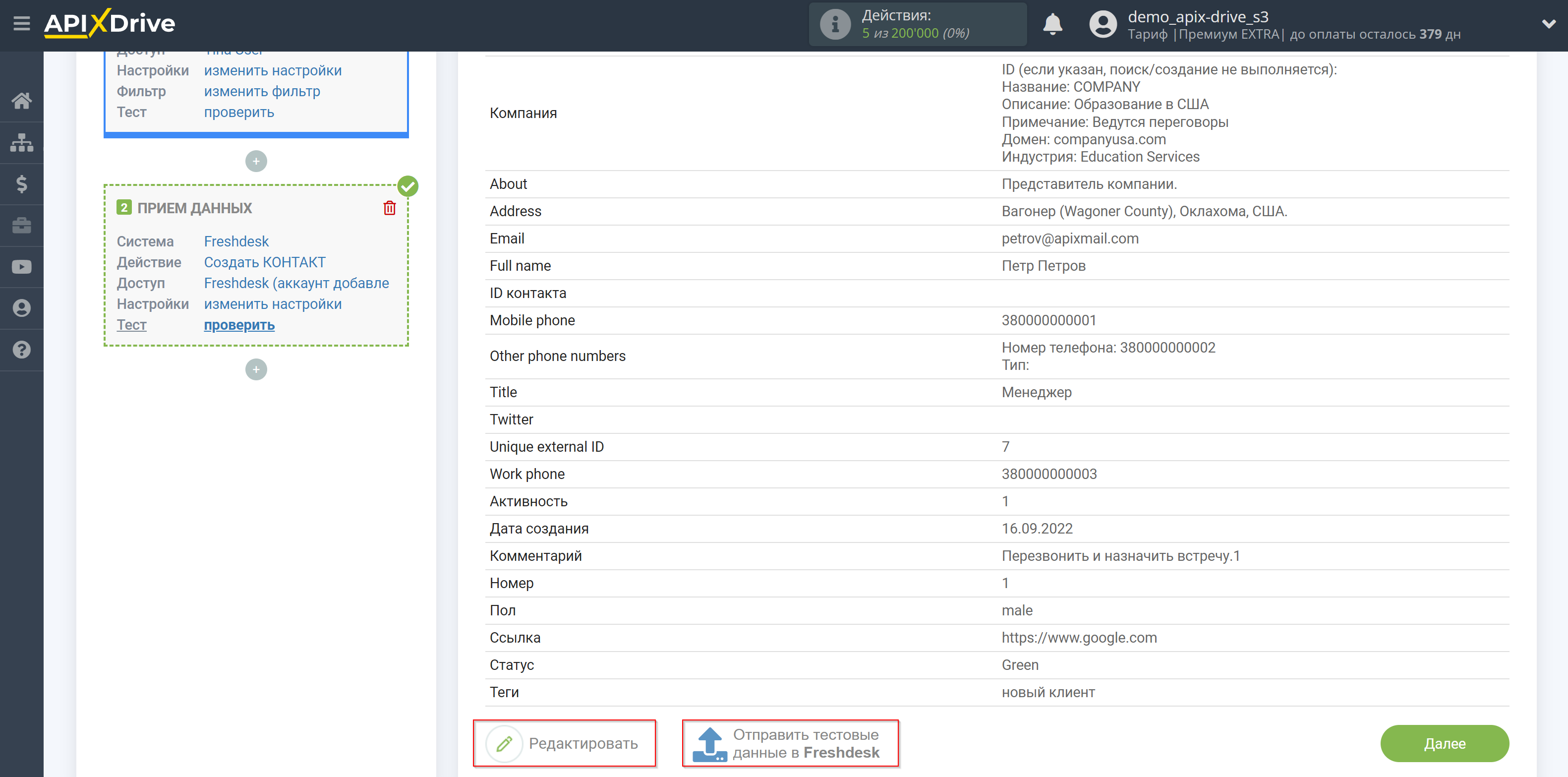Click the 'Unique external ID' label

coord(547,447)
